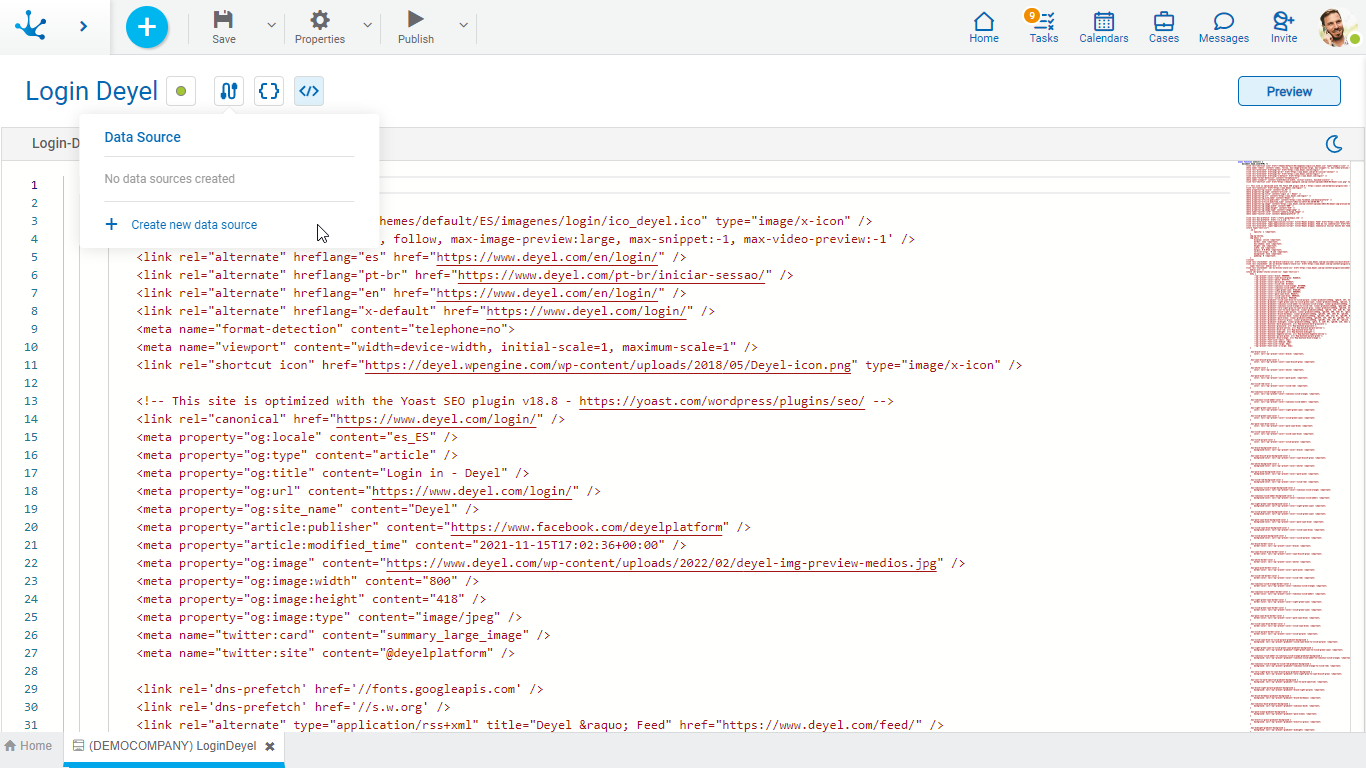1366x768 pixels.
Task: Click the code minimap overview
Action: (x=1294, y=445)
